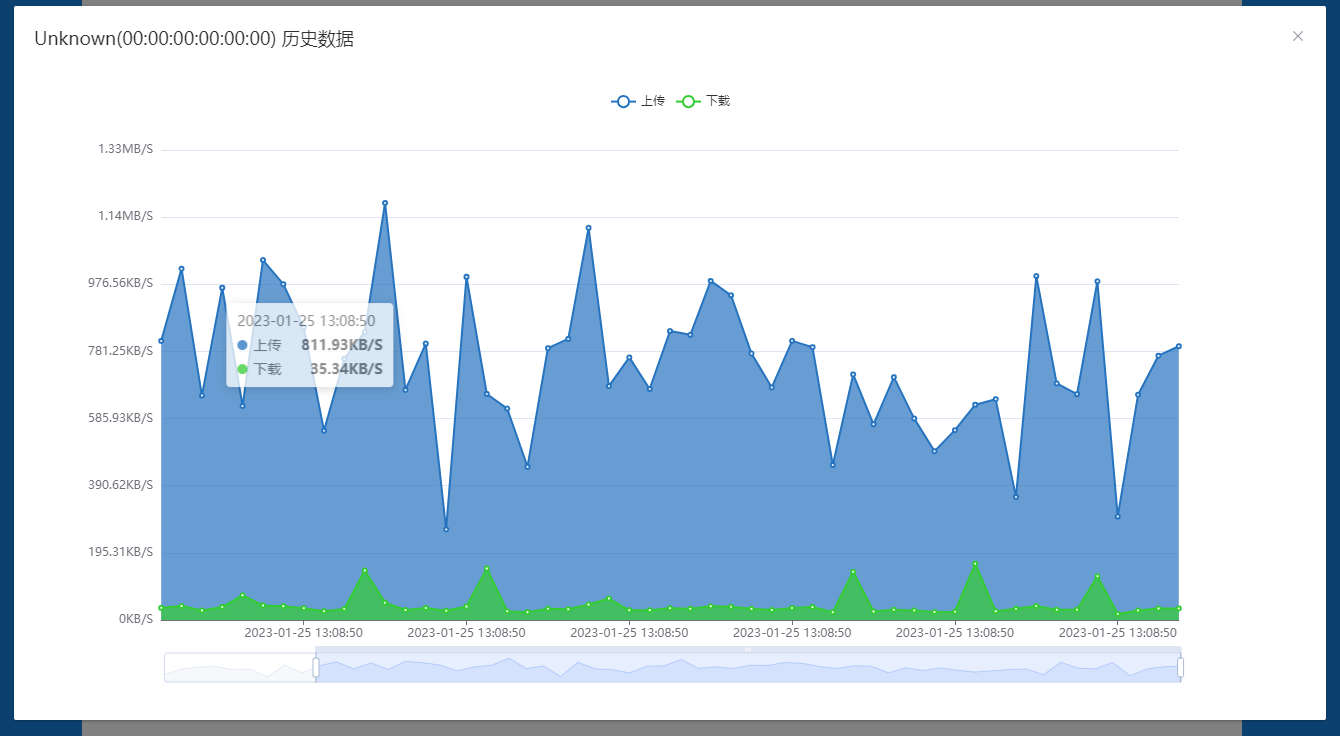1340x736 pixels.
Task: Click the 1.14MB/S axis label
Action: [125, 216]
